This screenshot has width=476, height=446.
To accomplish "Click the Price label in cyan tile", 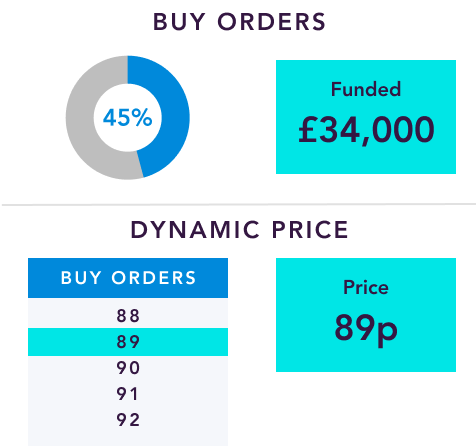I will pos(366,287).
